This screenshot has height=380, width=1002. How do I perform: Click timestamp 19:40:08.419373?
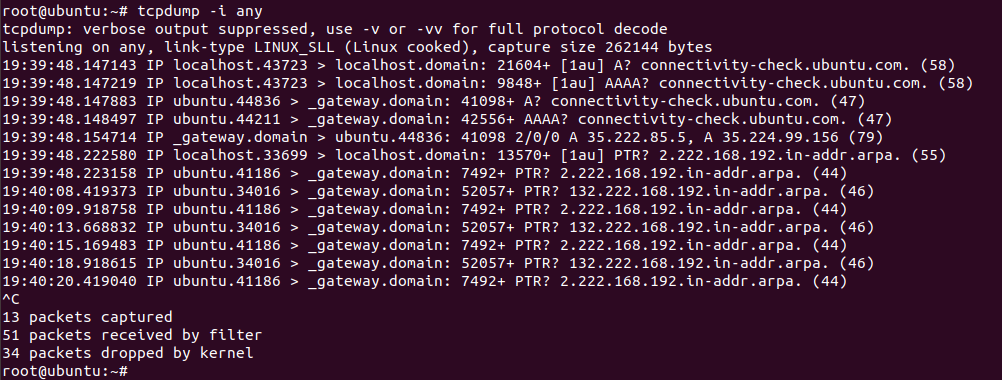69,191
